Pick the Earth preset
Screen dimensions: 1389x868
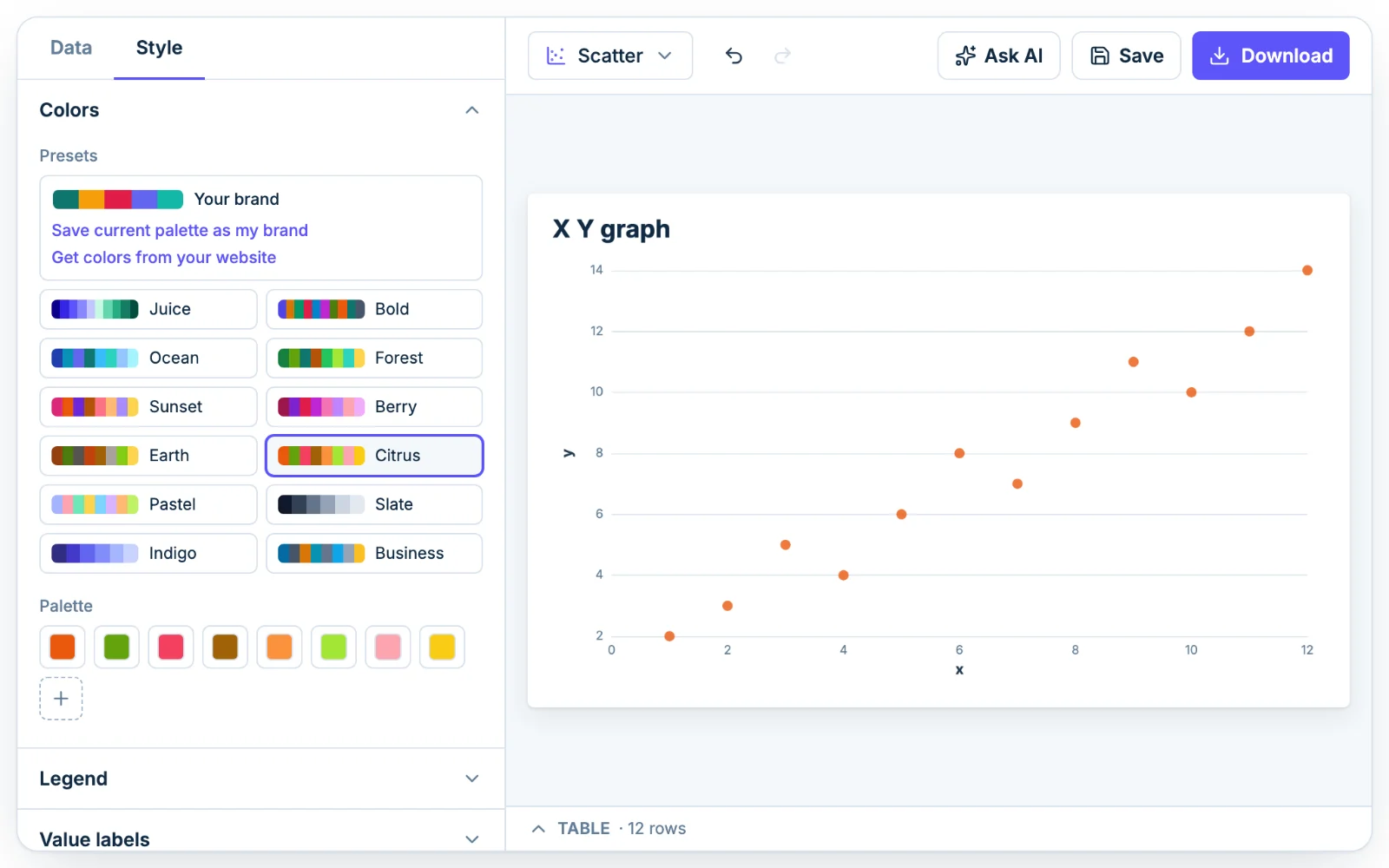(148, 456)
